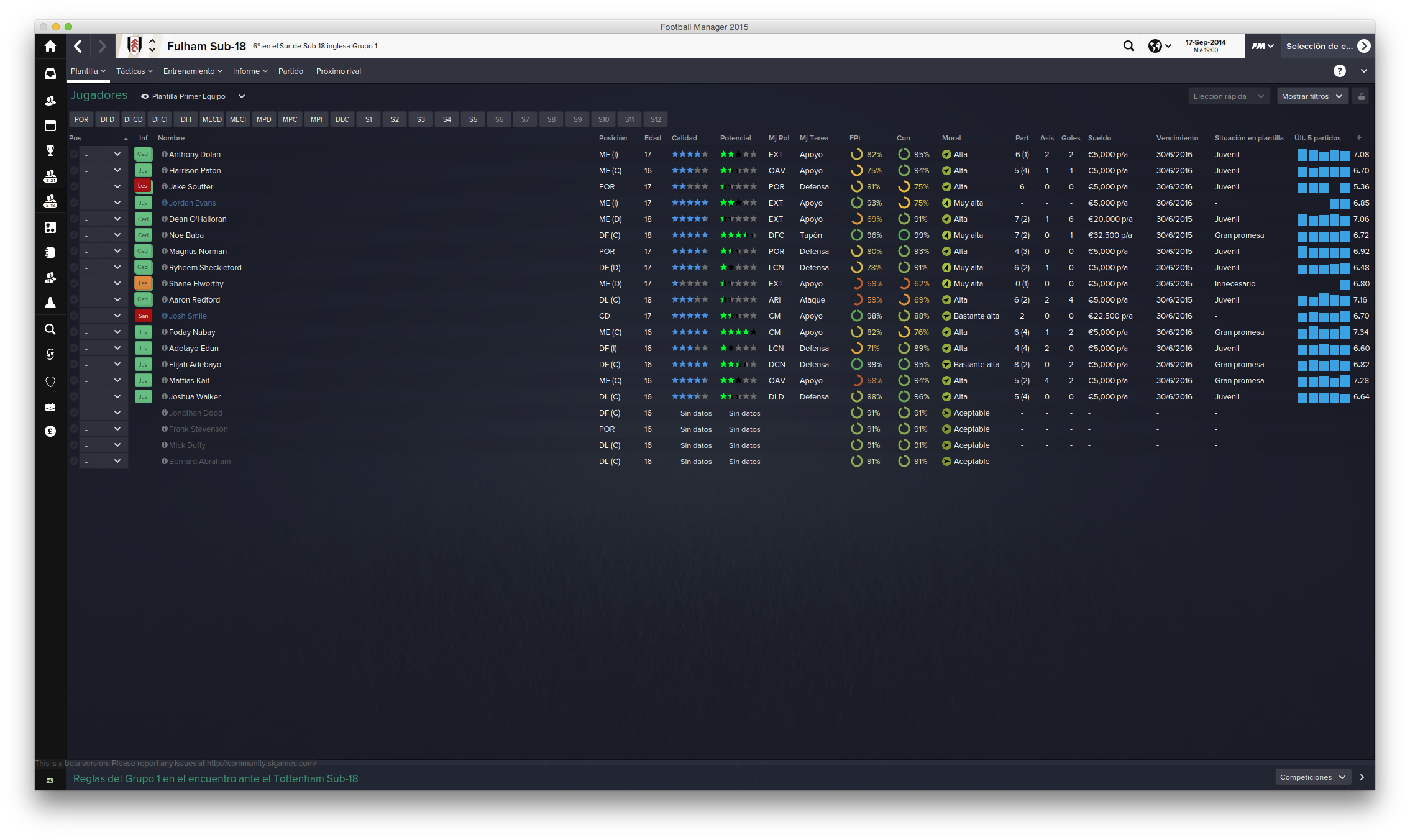
Task: Expand the chevron below the continue button
Action: [x=1363, y=71]
